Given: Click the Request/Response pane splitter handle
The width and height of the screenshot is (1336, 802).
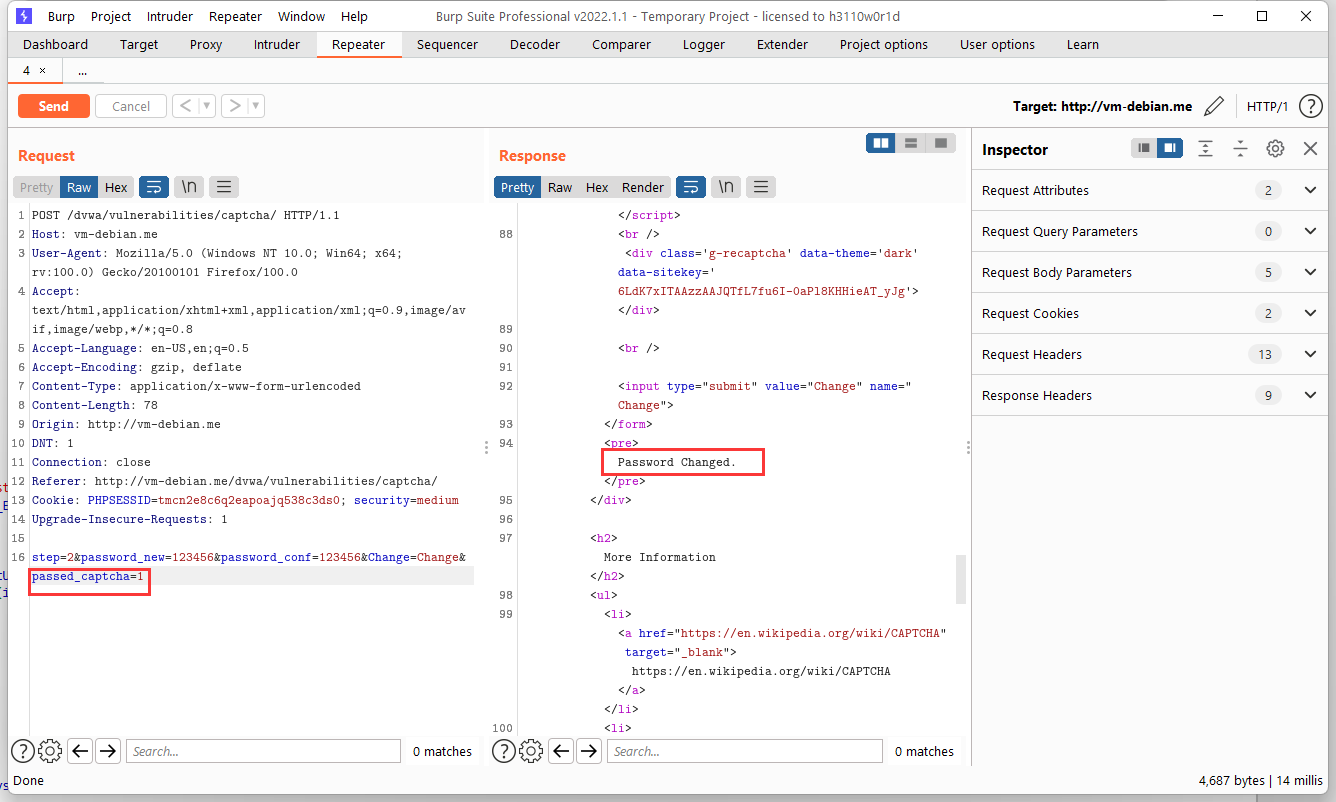Looking at the screenshot, I should [487, 447].
